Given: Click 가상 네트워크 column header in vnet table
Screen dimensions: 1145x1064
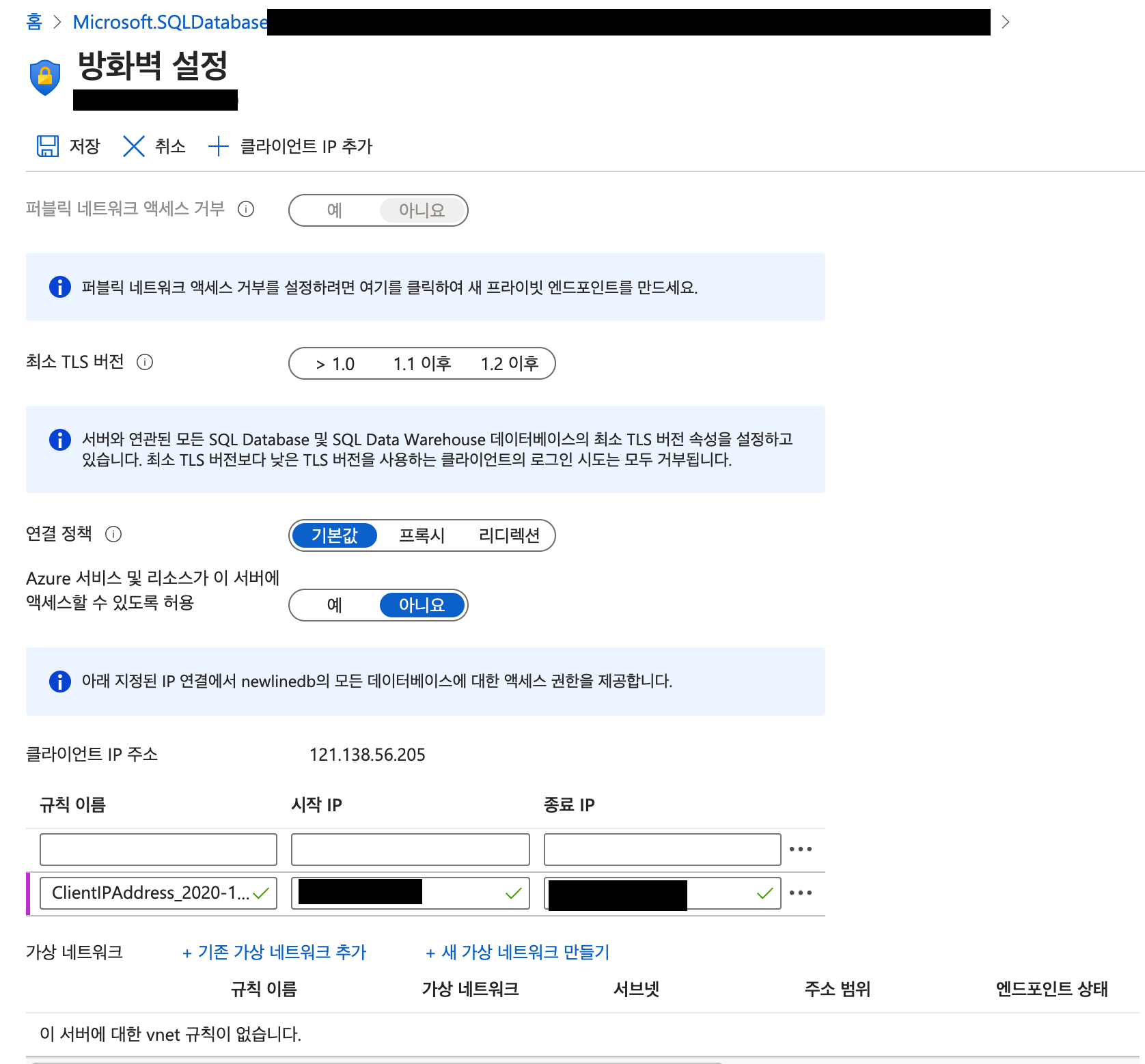Looking at the screenshot, I should tap(471, 989).
